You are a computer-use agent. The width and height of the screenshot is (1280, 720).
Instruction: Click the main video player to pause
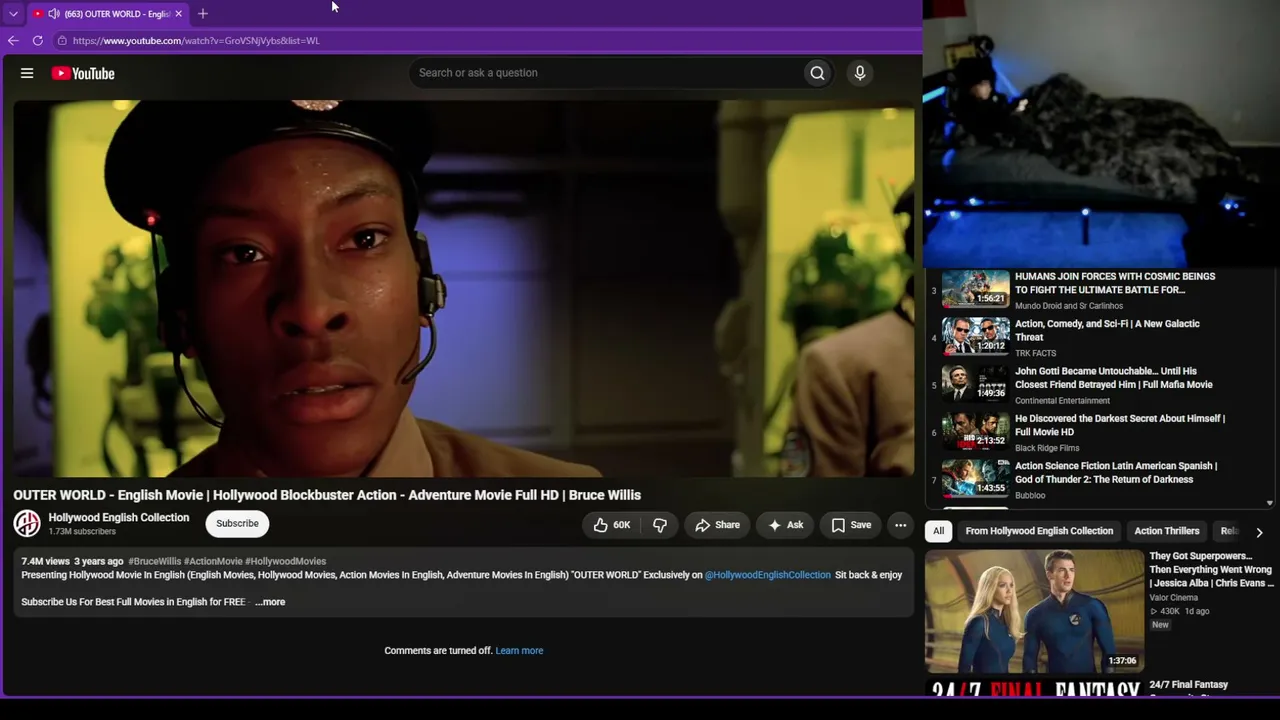click(464, 288)
